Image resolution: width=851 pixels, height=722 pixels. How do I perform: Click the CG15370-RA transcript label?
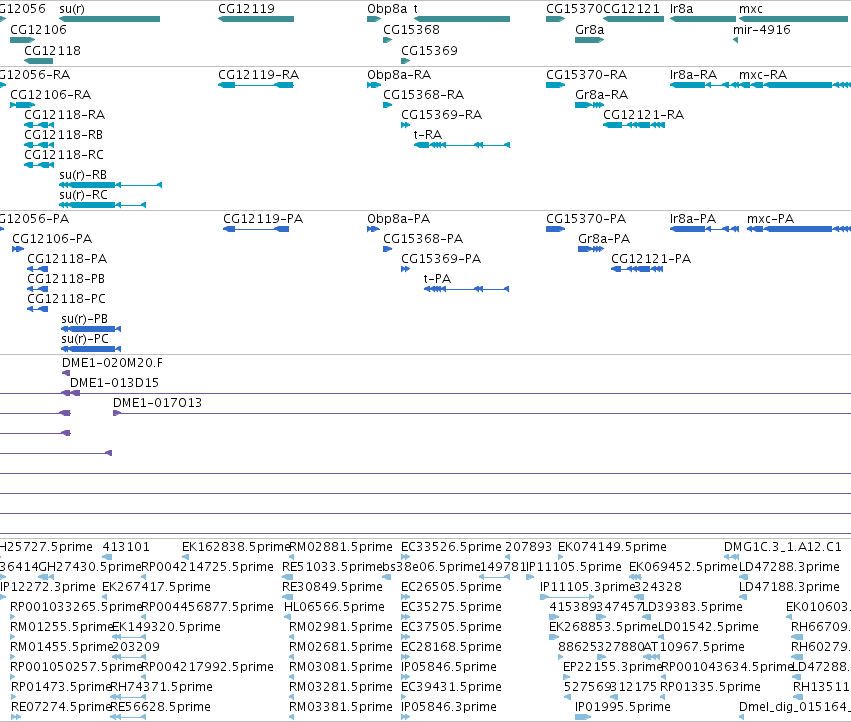[586, 74]
